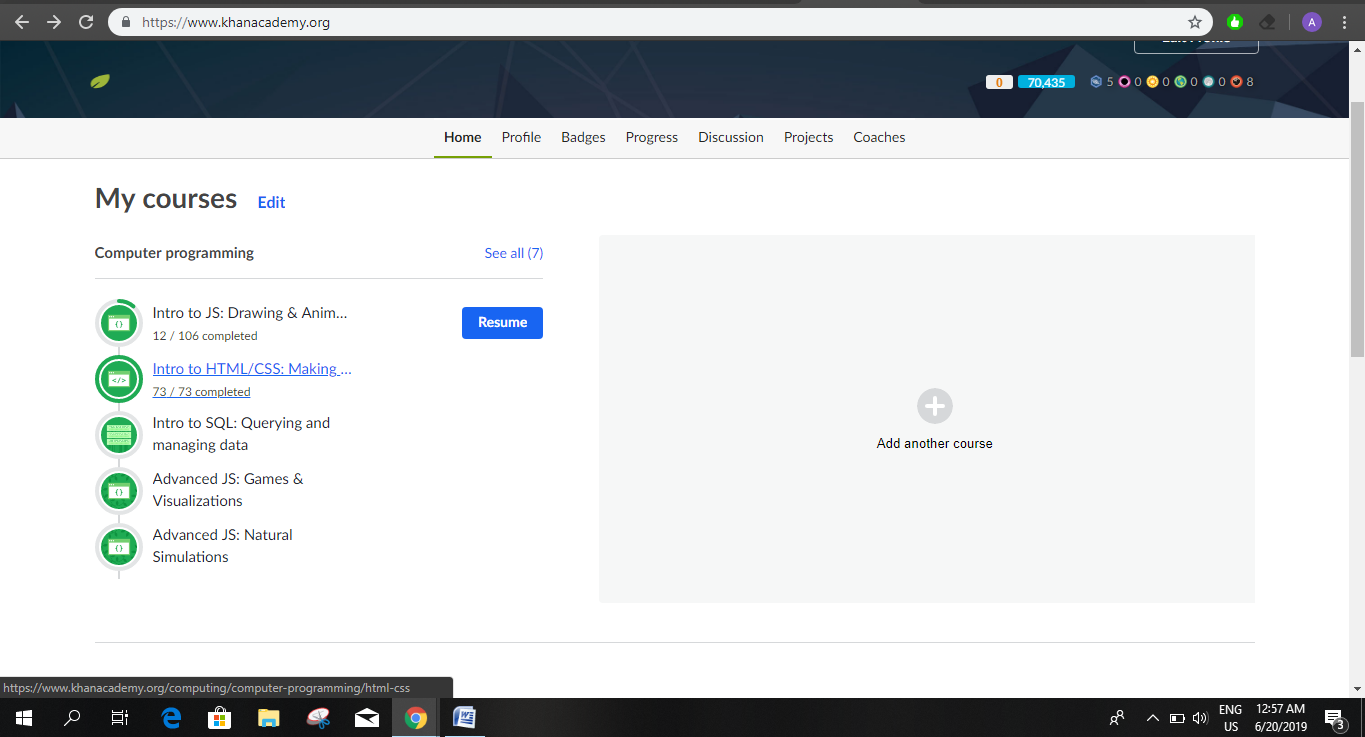Show hidden system tray icons
Image resolution: width=1365 pixels, height=737 pixels.
pyautogui.click(x=1152, y=718)
